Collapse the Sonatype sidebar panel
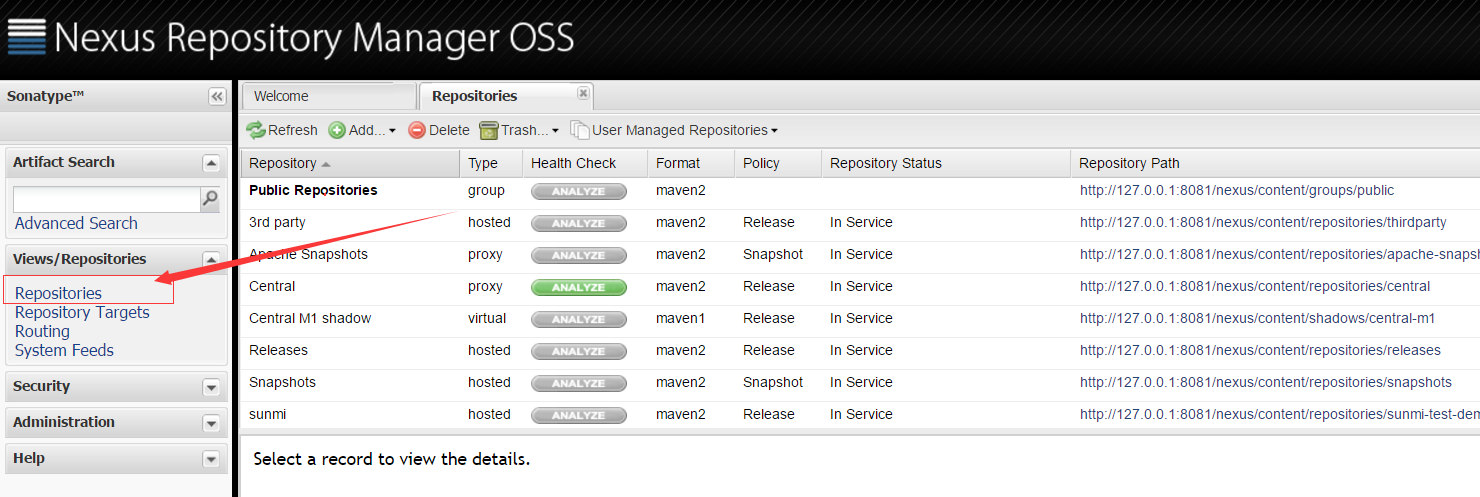The height and width of the screenshot is (497, 1480). (x=217, y=97)
